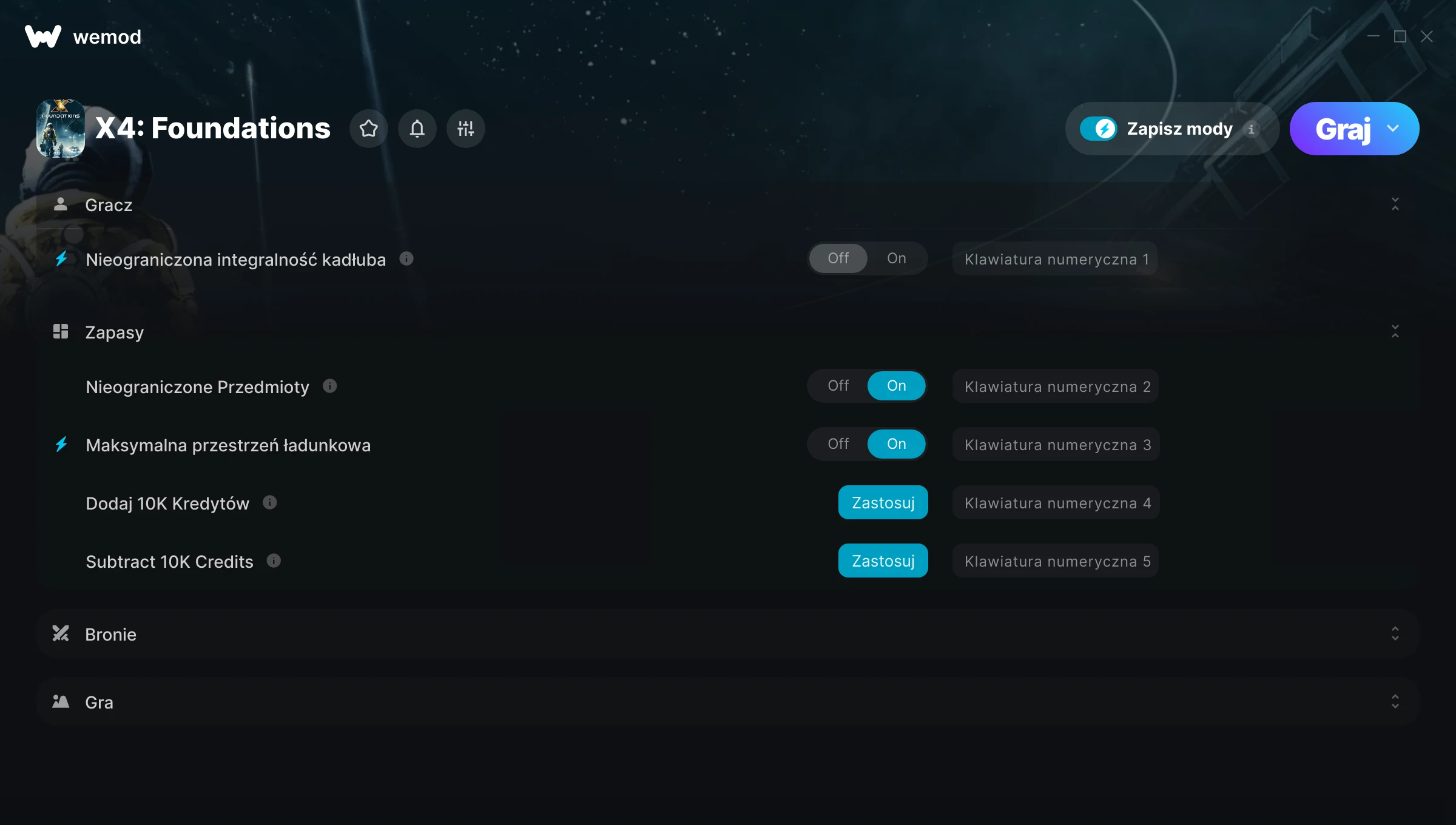Turn On Nieograniczone Przedmioty
1456x825 pixels.
coord(897,386)
